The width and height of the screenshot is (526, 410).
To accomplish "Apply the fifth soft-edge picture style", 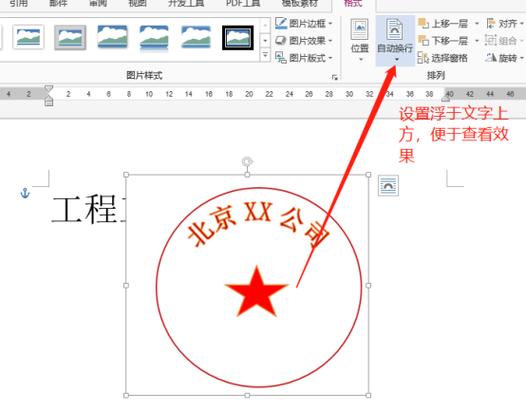I will (196, 36).
